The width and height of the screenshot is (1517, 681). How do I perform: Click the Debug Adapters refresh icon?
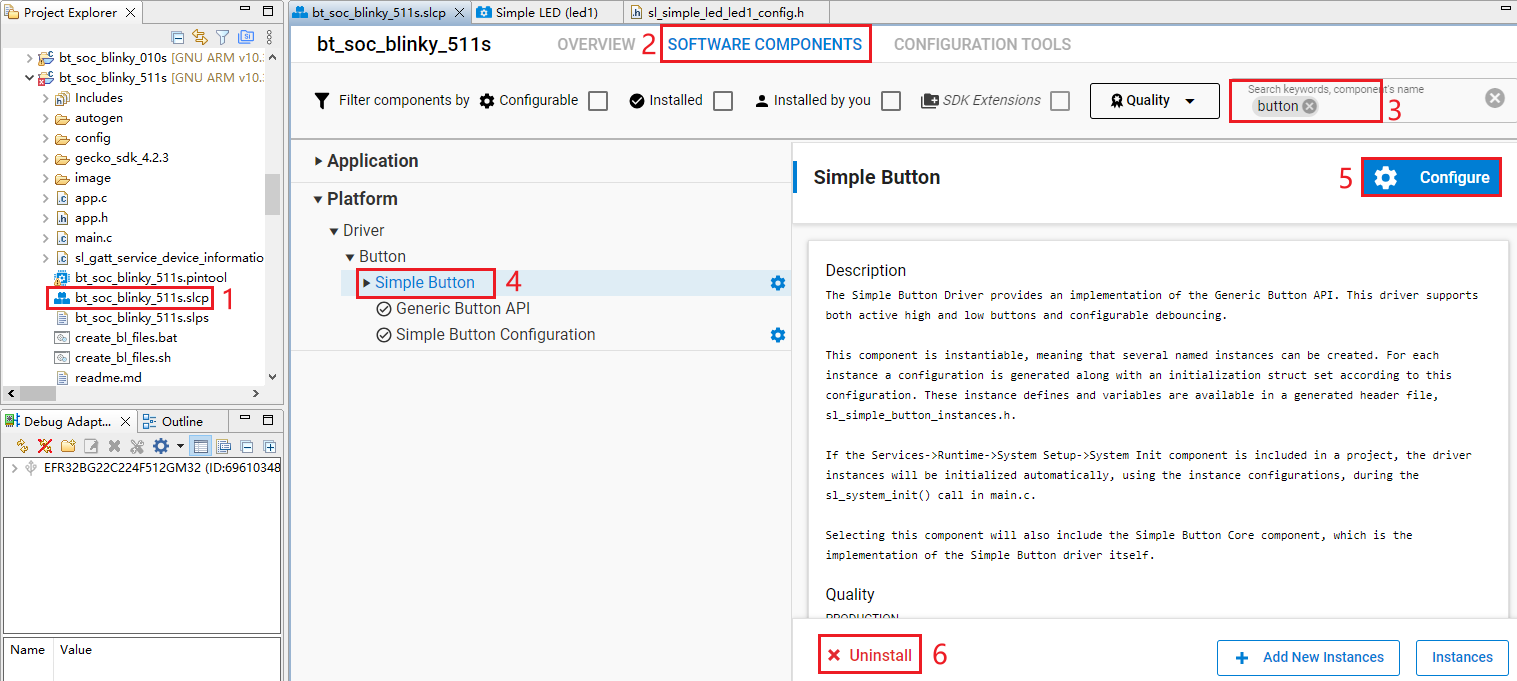click(x=22, y=446)
